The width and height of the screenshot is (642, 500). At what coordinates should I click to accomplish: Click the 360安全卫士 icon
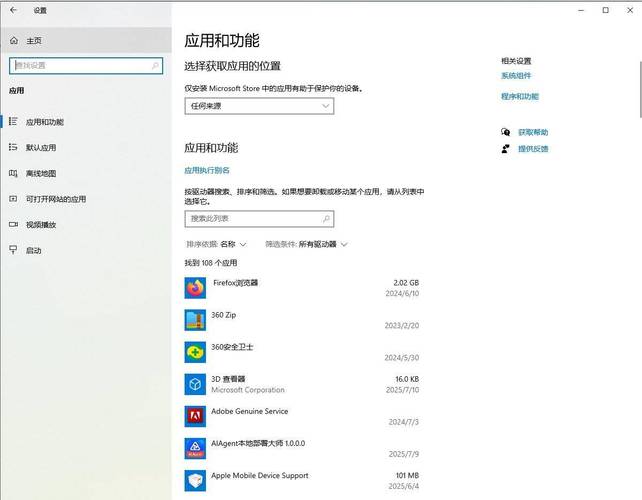coord(195,352)
